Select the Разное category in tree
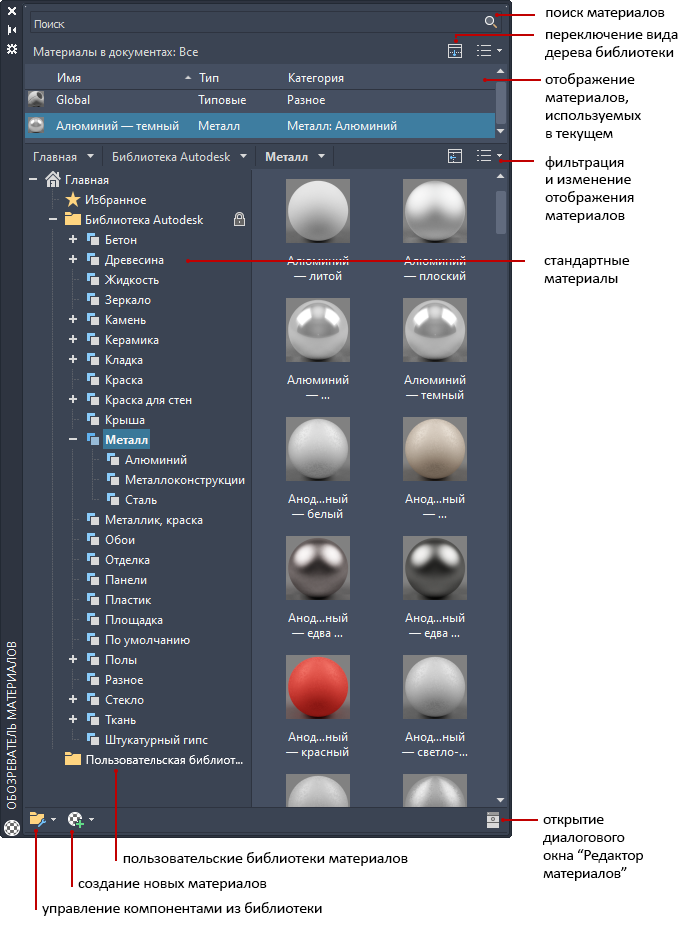The image size is (692, 926). coord(115,680)
